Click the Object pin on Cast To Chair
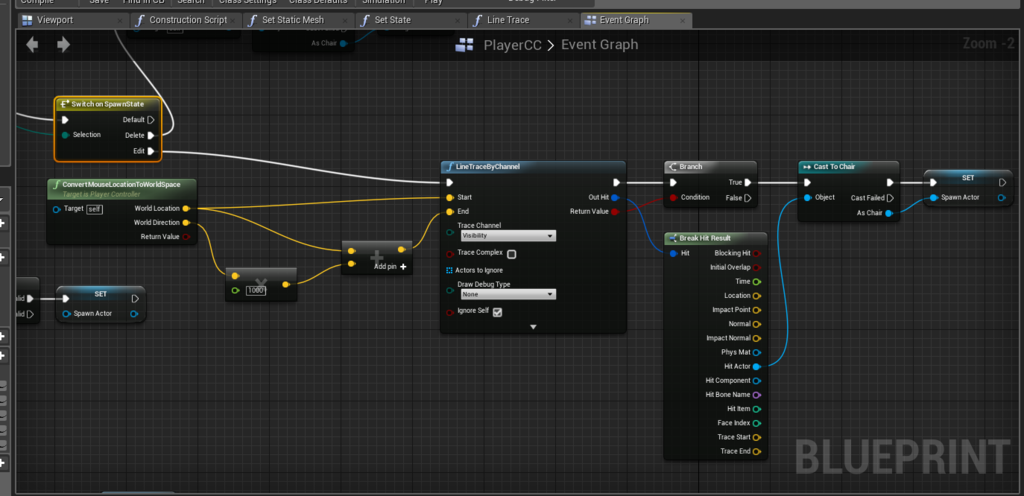This screenshot has height=496, width=1024. click(x=808, y=198)
